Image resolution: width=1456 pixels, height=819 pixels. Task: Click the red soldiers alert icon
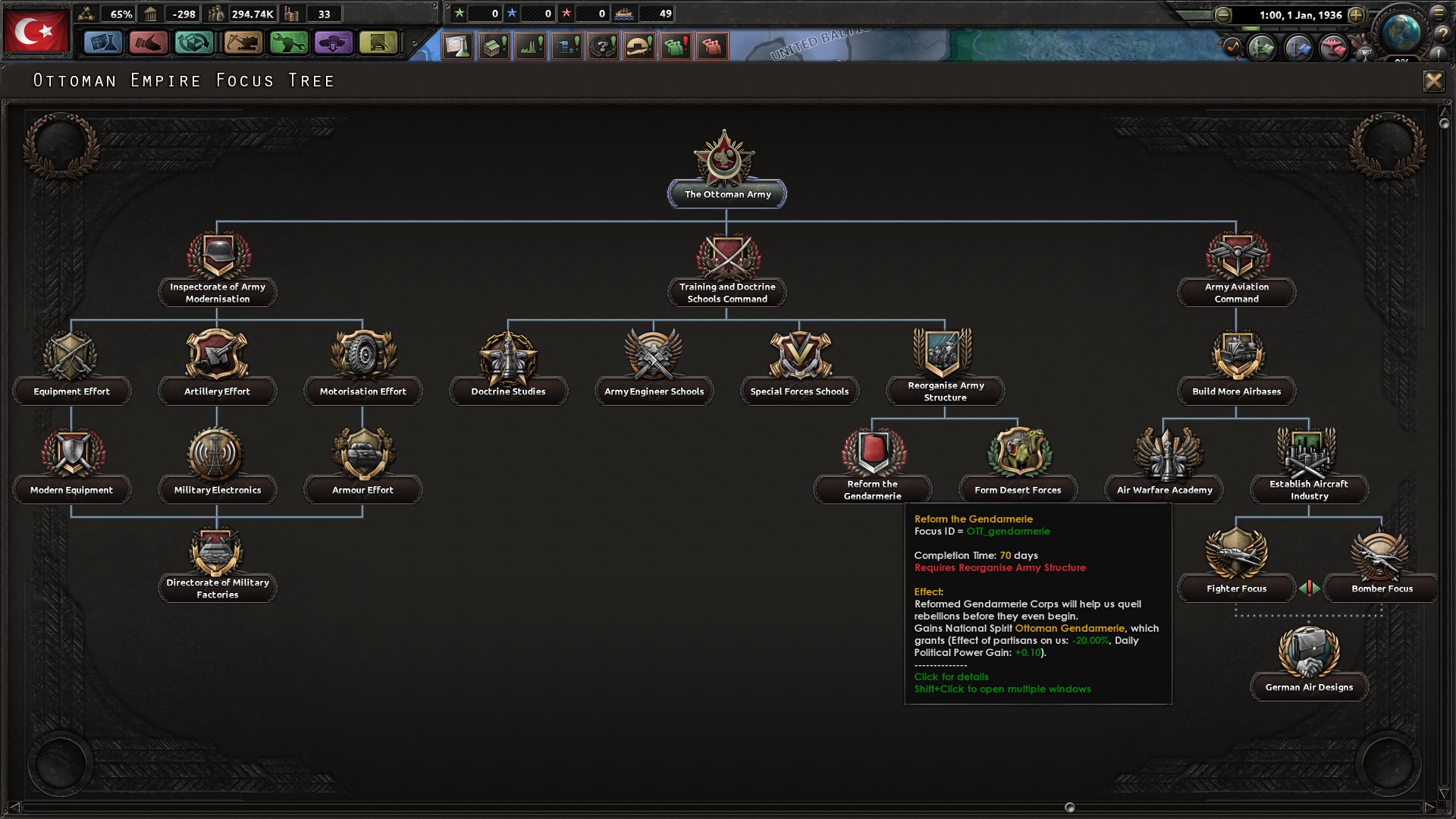[x=713, y=46]
